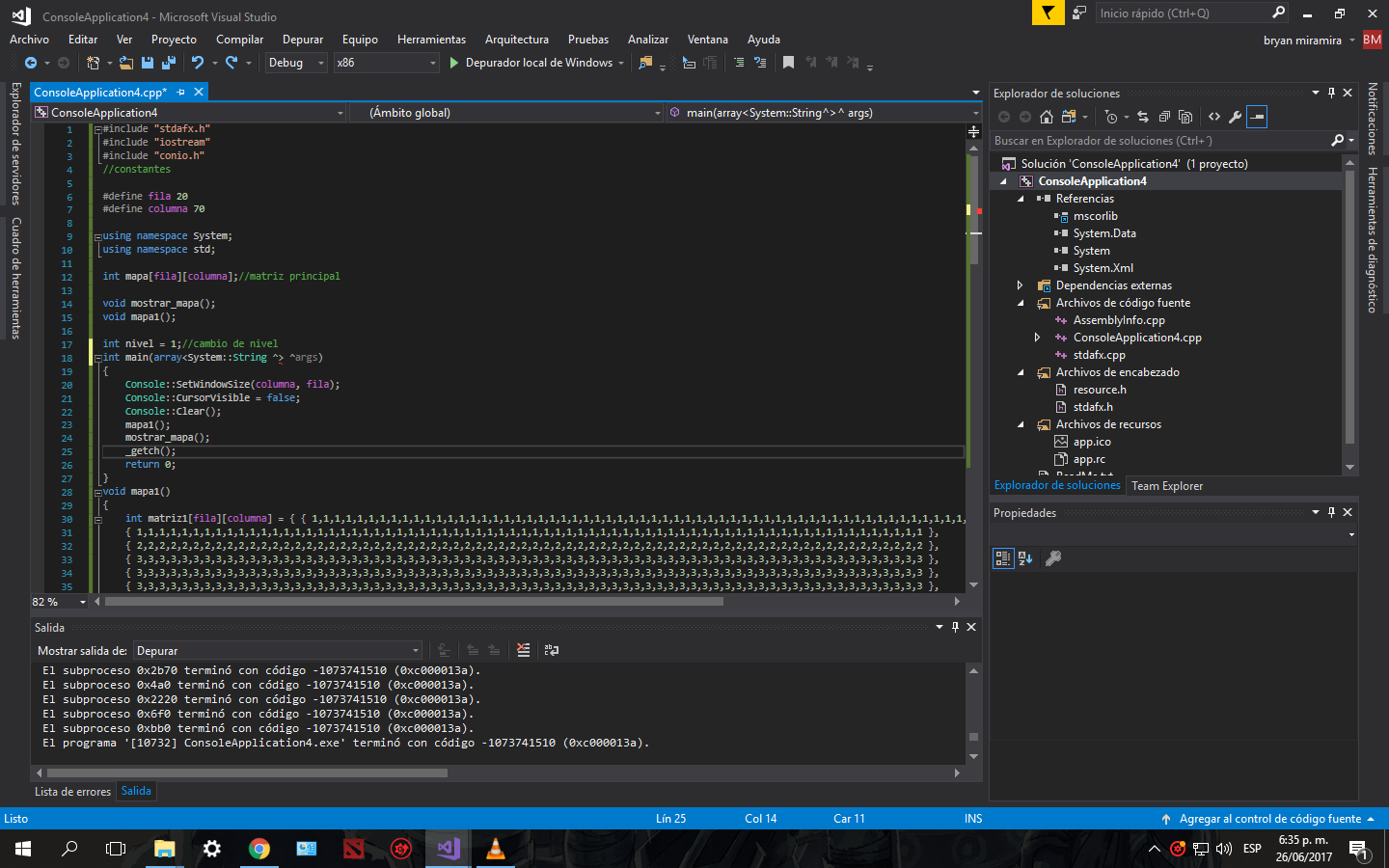Viewport: 1389px width, 868px height.
Task: Click Clear All icon in Salida panel
Action: pos(523,650)
